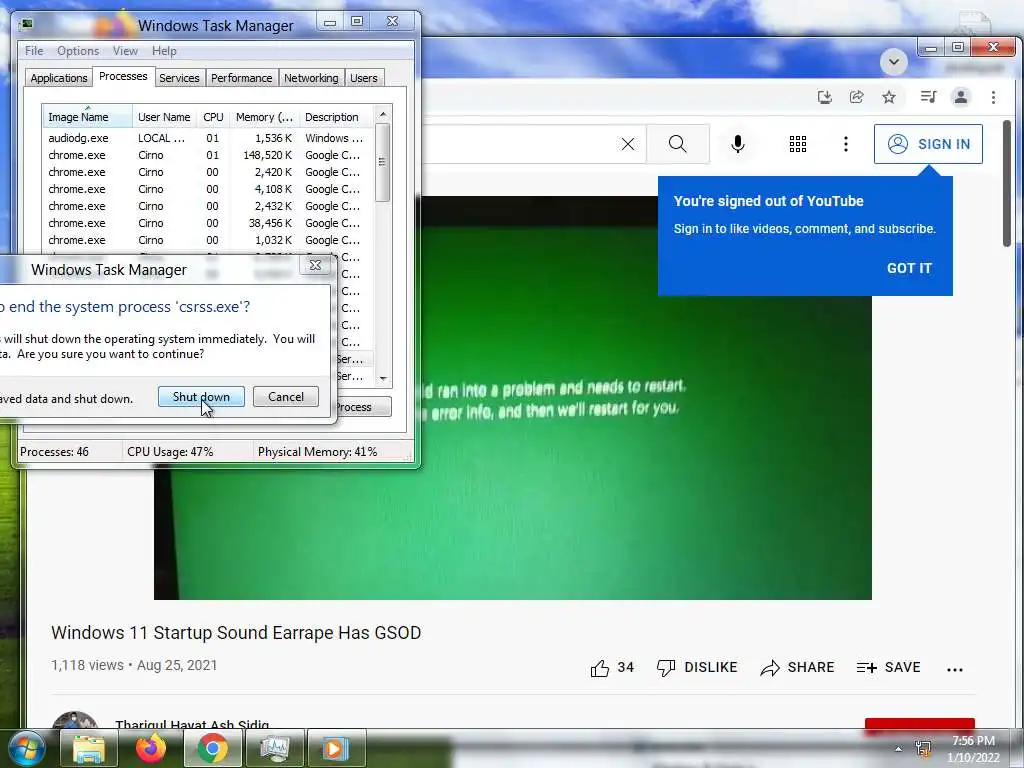The image size is (1024, 768).
Task: Open the YouTube apps grid icon
Action: 797,144
